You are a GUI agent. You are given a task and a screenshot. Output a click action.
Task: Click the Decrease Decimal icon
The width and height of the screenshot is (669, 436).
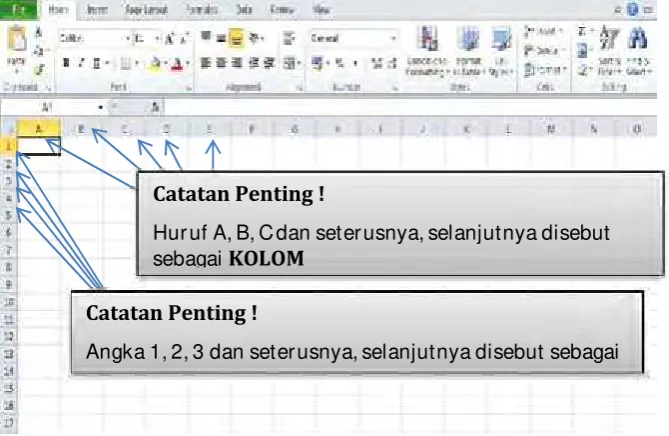[393, 64]
